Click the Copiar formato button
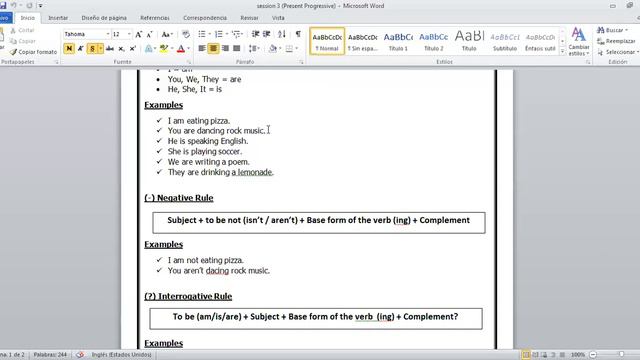Screen dimensions: 640x360 [x=33, y=52]
